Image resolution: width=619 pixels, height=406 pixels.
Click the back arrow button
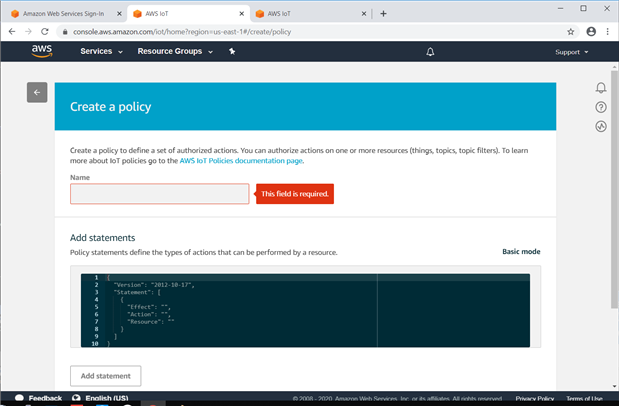[37, 93]
